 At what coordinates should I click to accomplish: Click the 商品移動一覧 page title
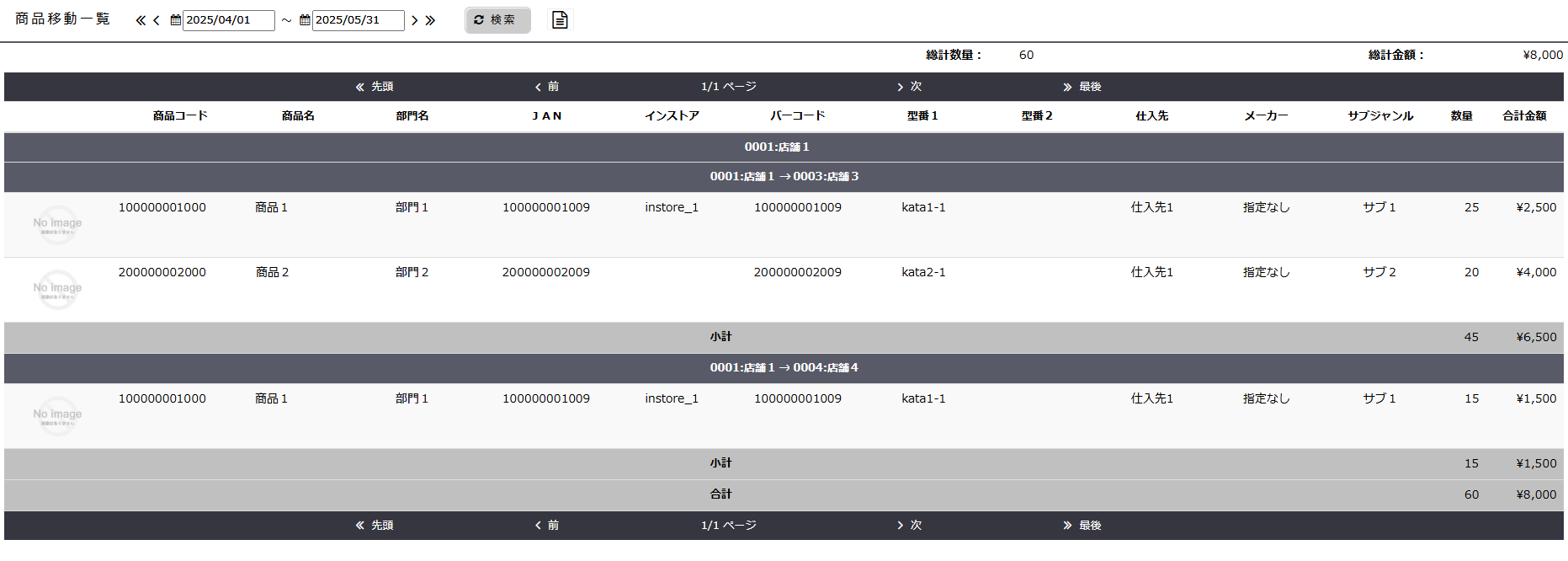(x=62, y=19)
